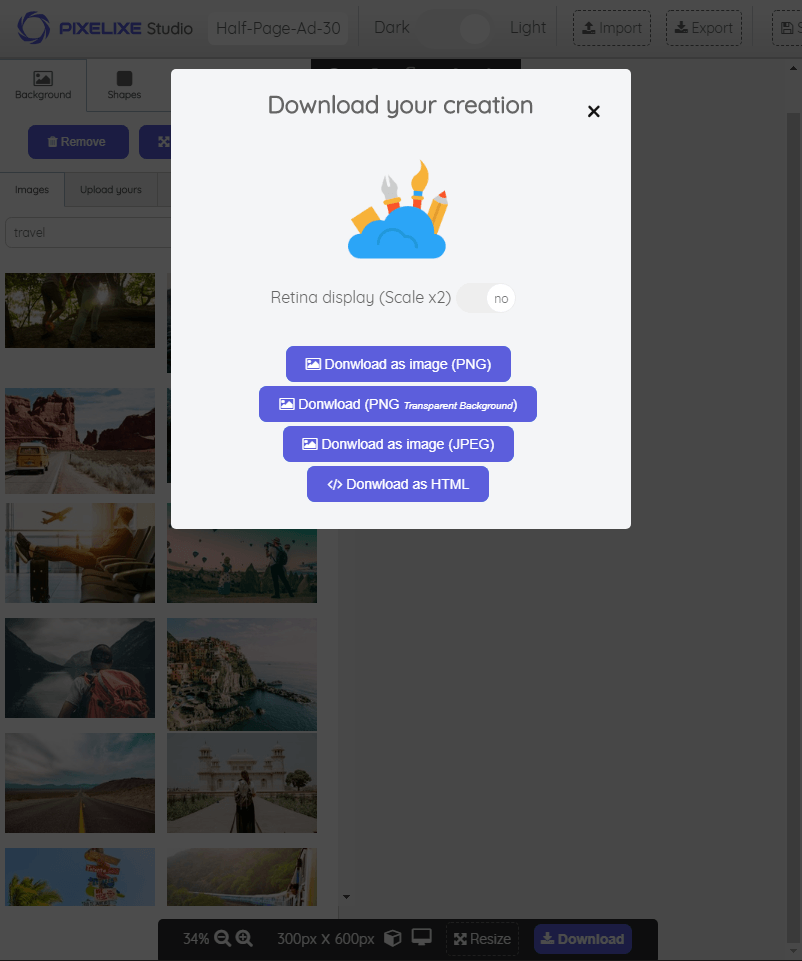Pick the yellow van desert road thumbnail
Image resolution: width=802 pixels, height=961 pixels.
tap(80, 441)
